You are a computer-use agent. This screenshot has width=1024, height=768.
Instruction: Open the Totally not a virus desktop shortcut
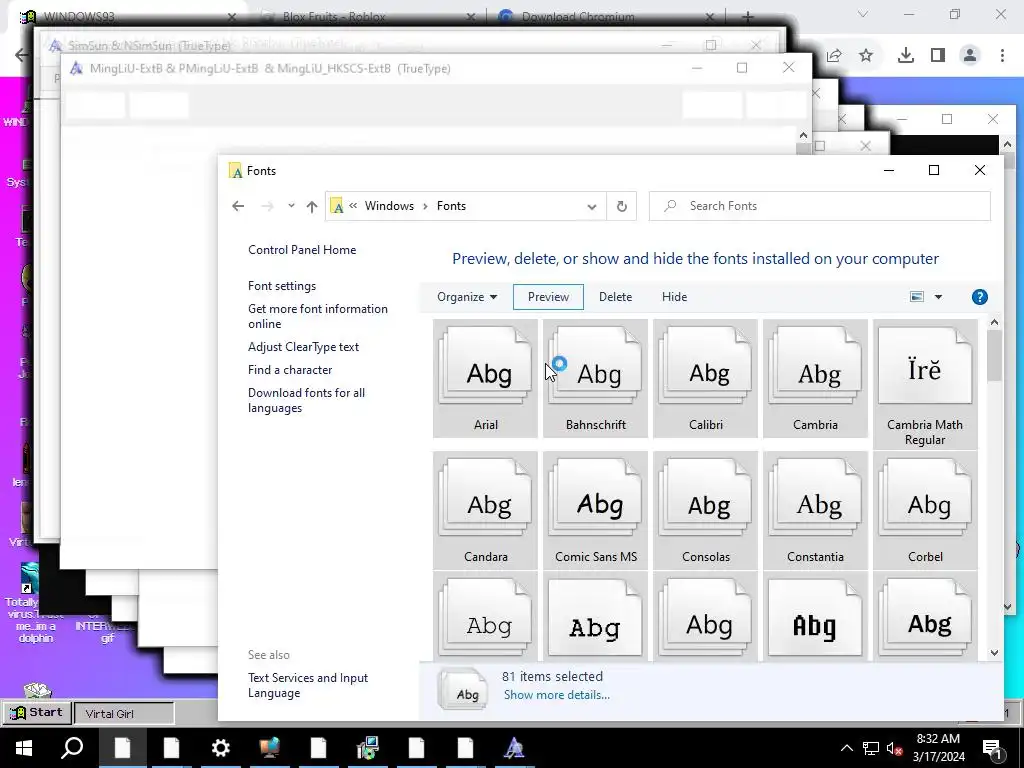(35, 603)
